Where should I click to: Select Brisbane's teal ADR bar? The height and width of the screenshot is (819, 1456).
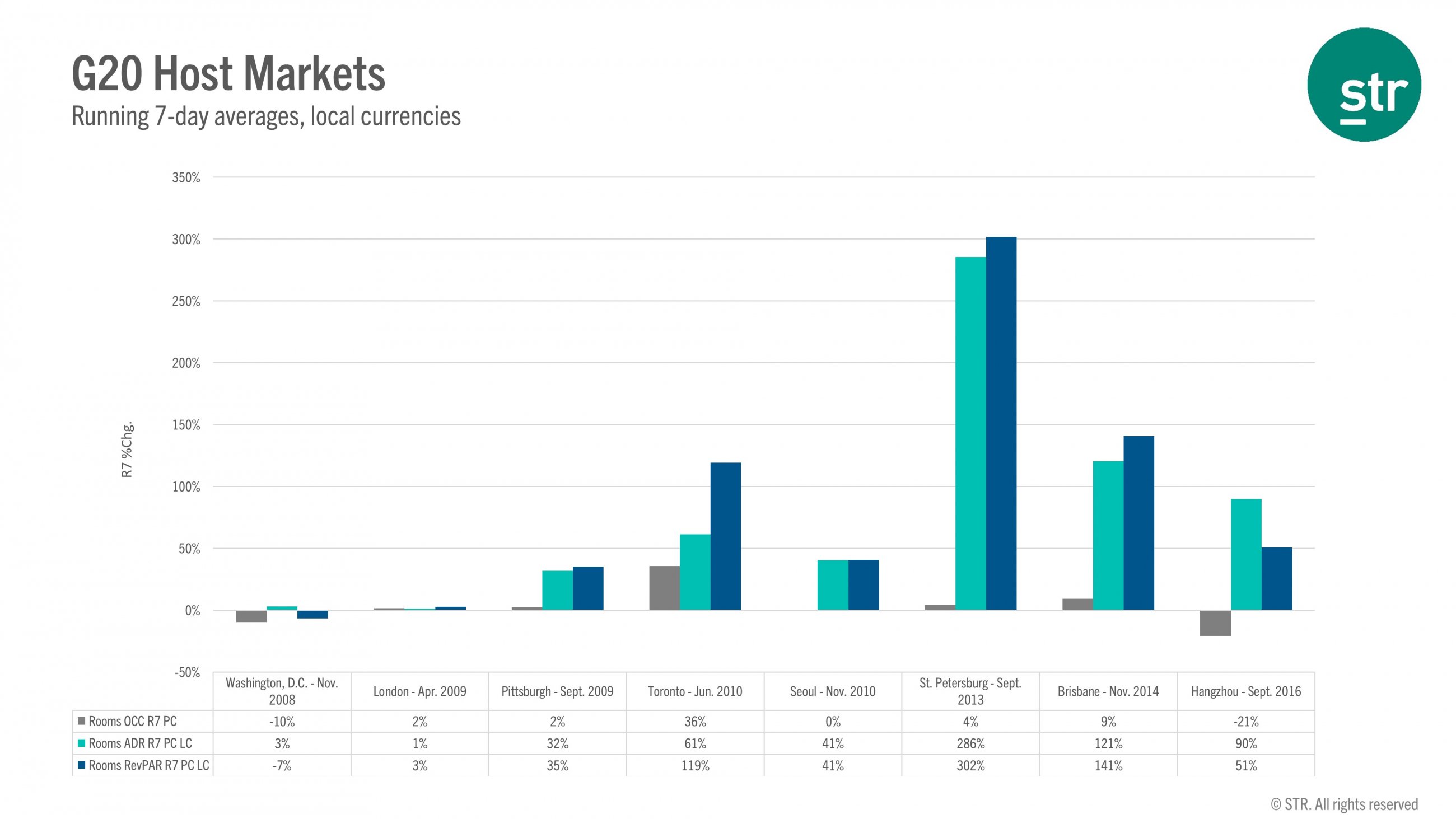click(x=1108, y=535)
